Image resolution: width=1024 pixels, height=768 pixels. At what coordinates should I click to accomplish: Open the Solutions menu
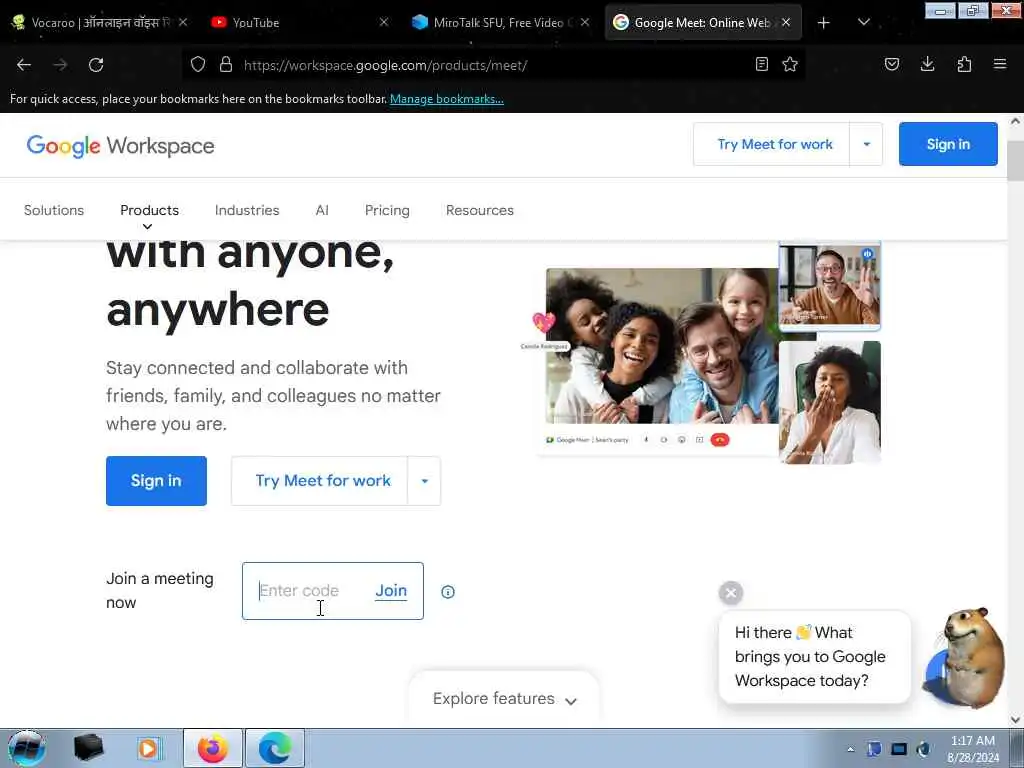[54, 210]
